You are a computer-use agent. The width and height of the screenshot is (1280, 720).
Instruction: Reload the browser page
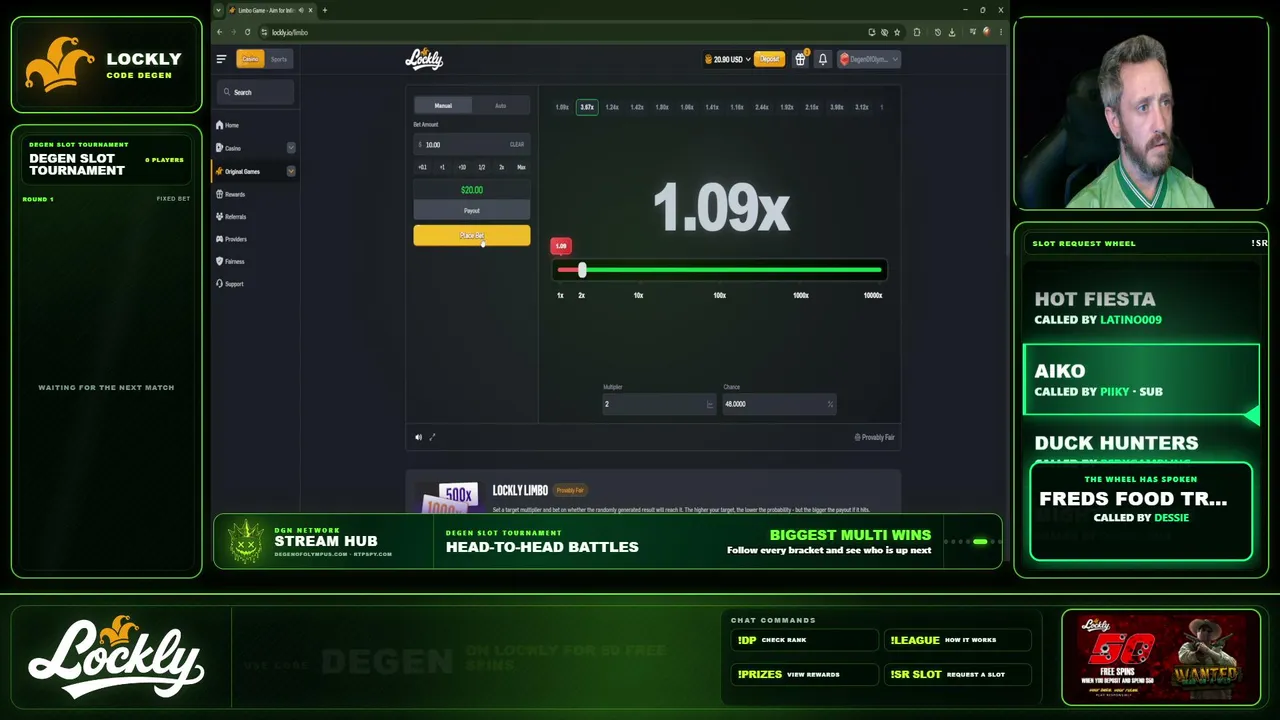click(x=247, y=32)
